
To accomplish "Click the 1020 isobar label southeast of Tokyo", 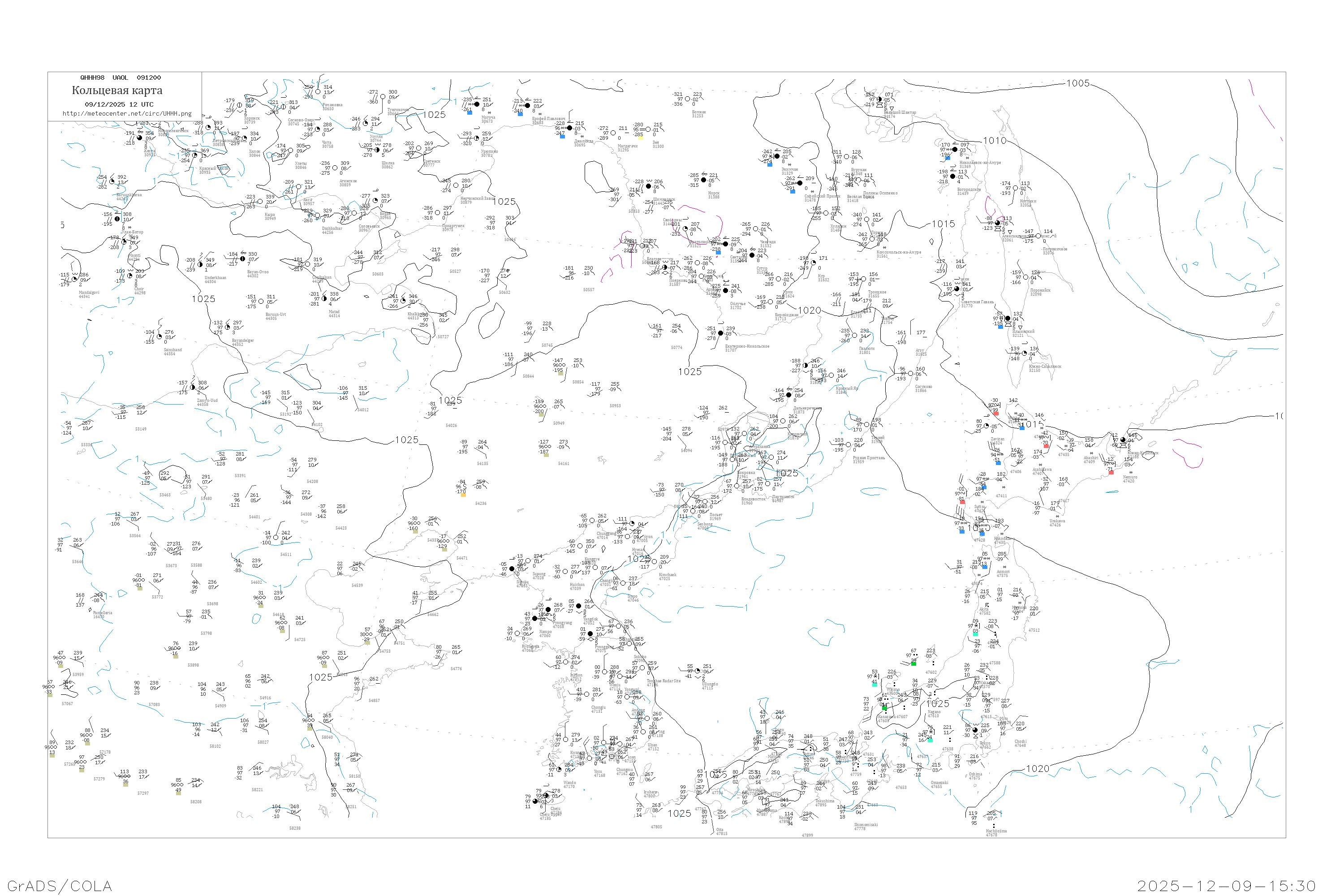I will click(1038, 769).
